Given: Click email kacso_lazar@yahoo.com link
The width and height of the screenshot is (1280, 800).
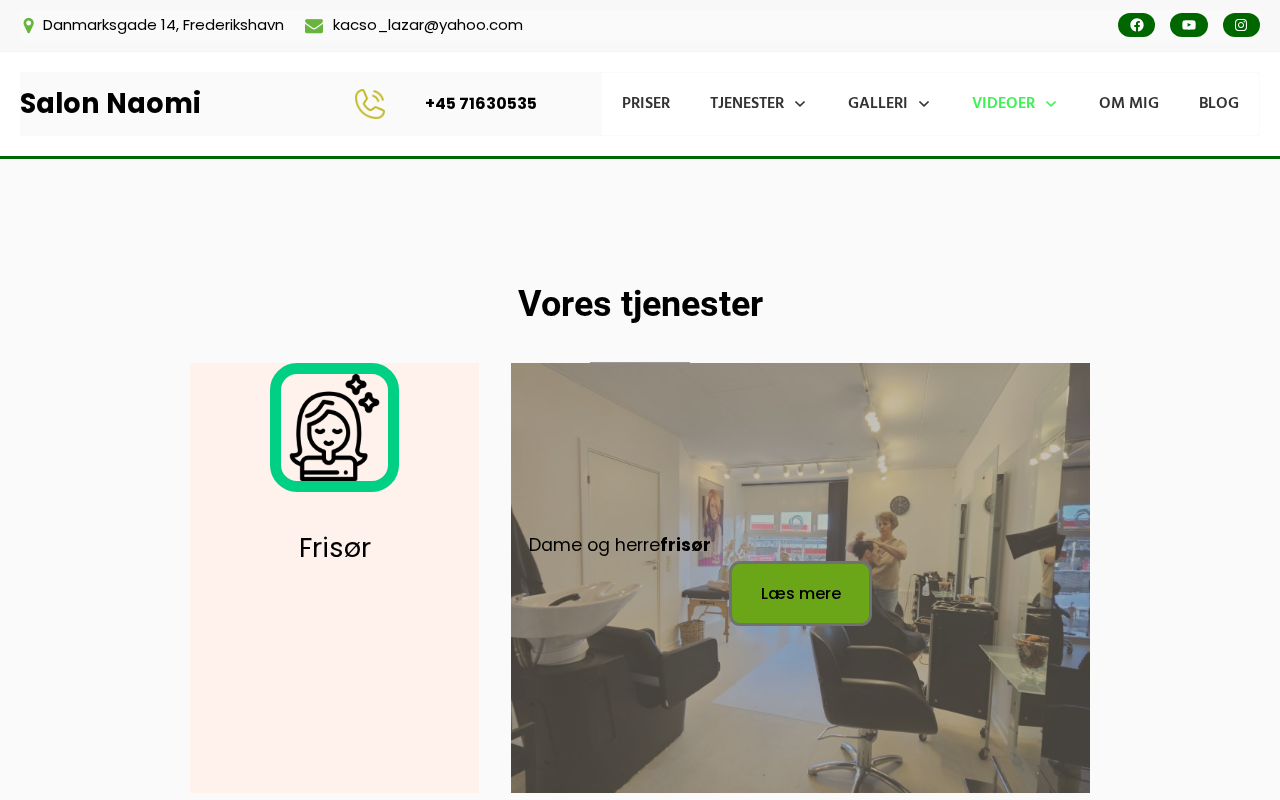Looking at the screenshot, I should 428,25.
